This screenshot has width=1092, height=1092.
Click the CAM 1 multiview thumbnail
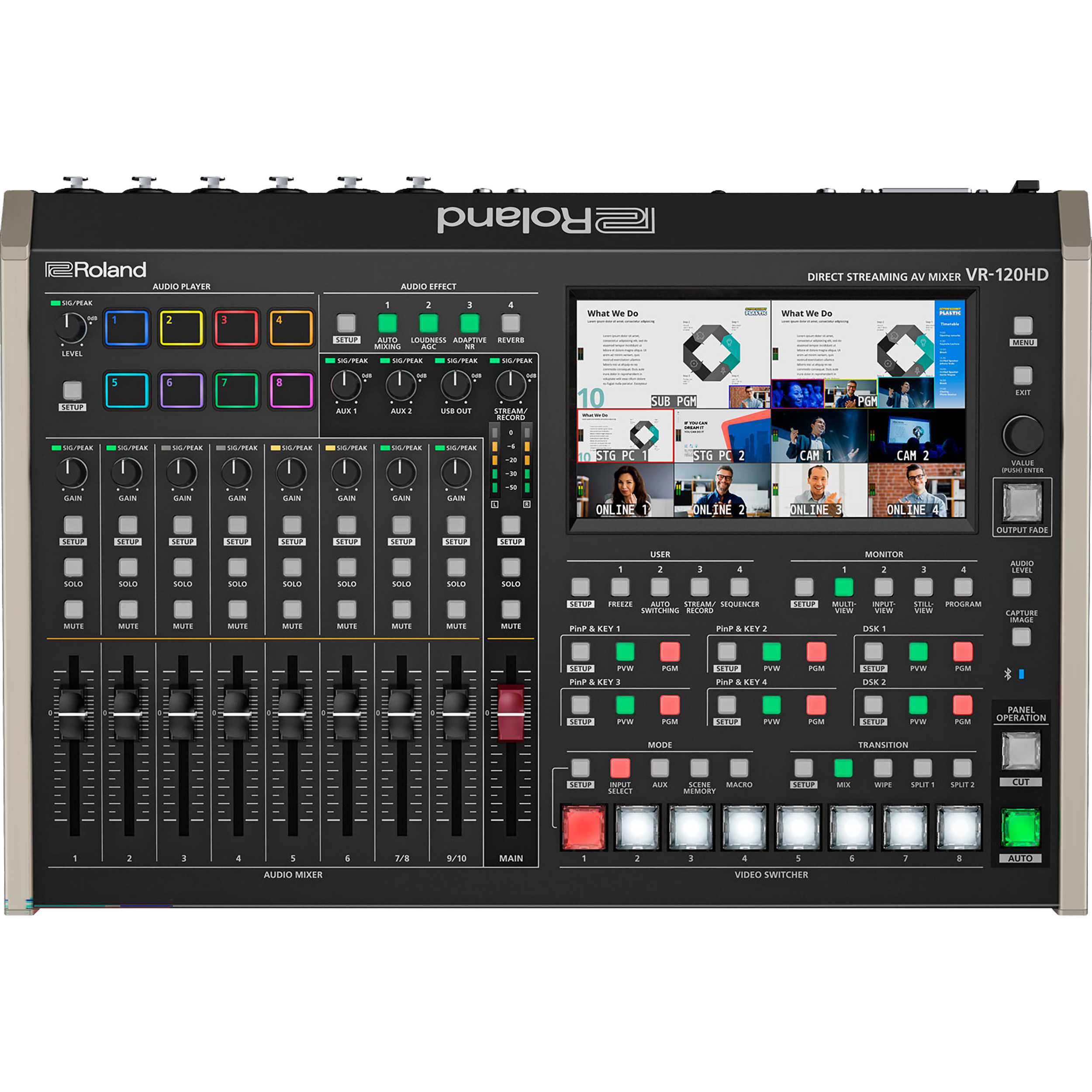click(819, 436)
